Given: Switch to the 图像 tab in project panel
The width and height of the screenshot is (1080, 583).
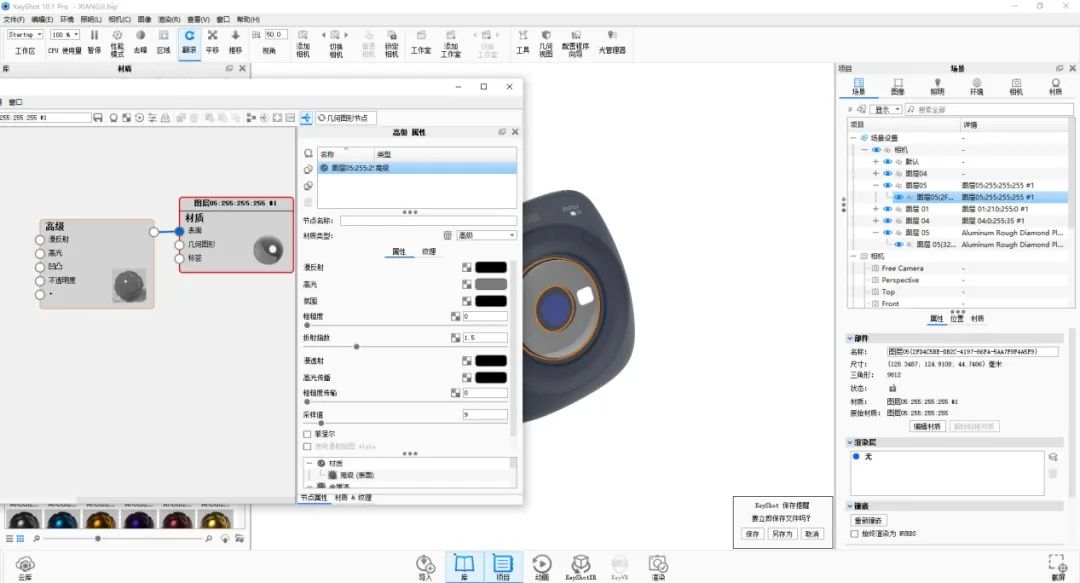Looking at the screenshot, I should pyautogui.click(x=897, y=86).
